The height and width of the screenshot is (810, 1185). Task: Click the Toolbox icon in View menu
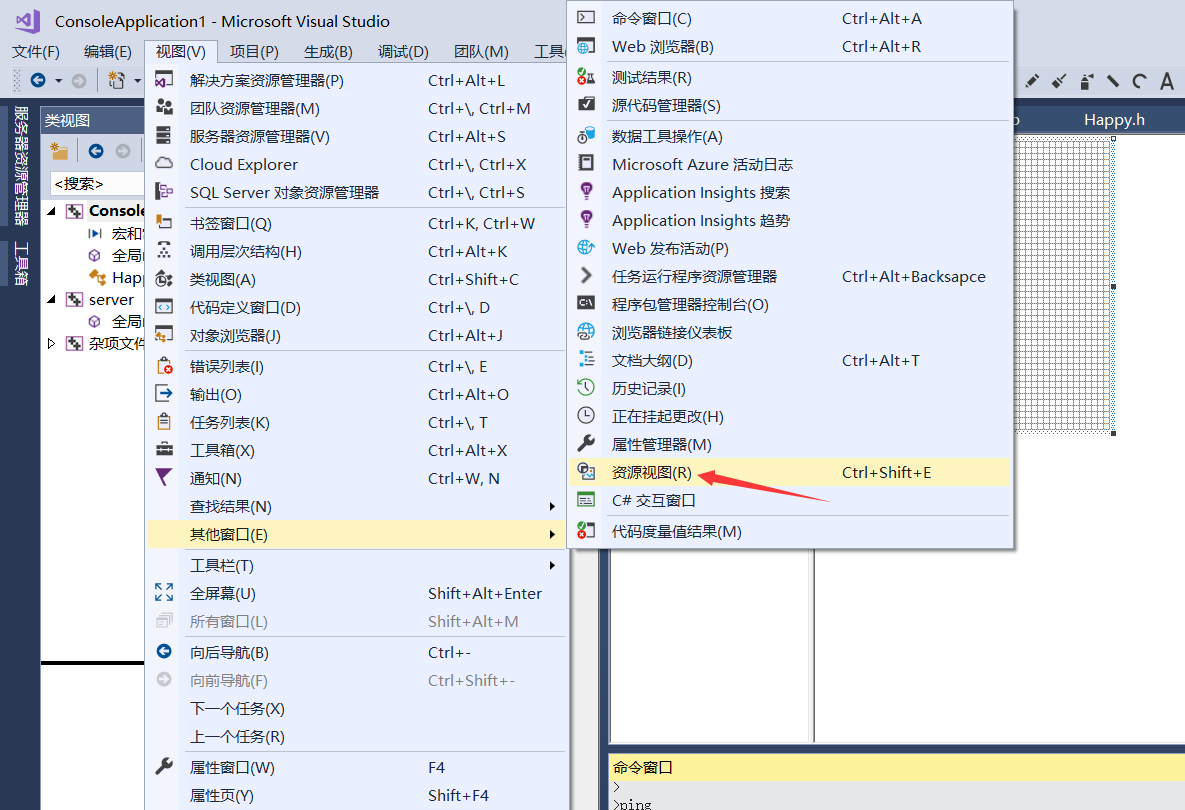(x=164, y=450)
